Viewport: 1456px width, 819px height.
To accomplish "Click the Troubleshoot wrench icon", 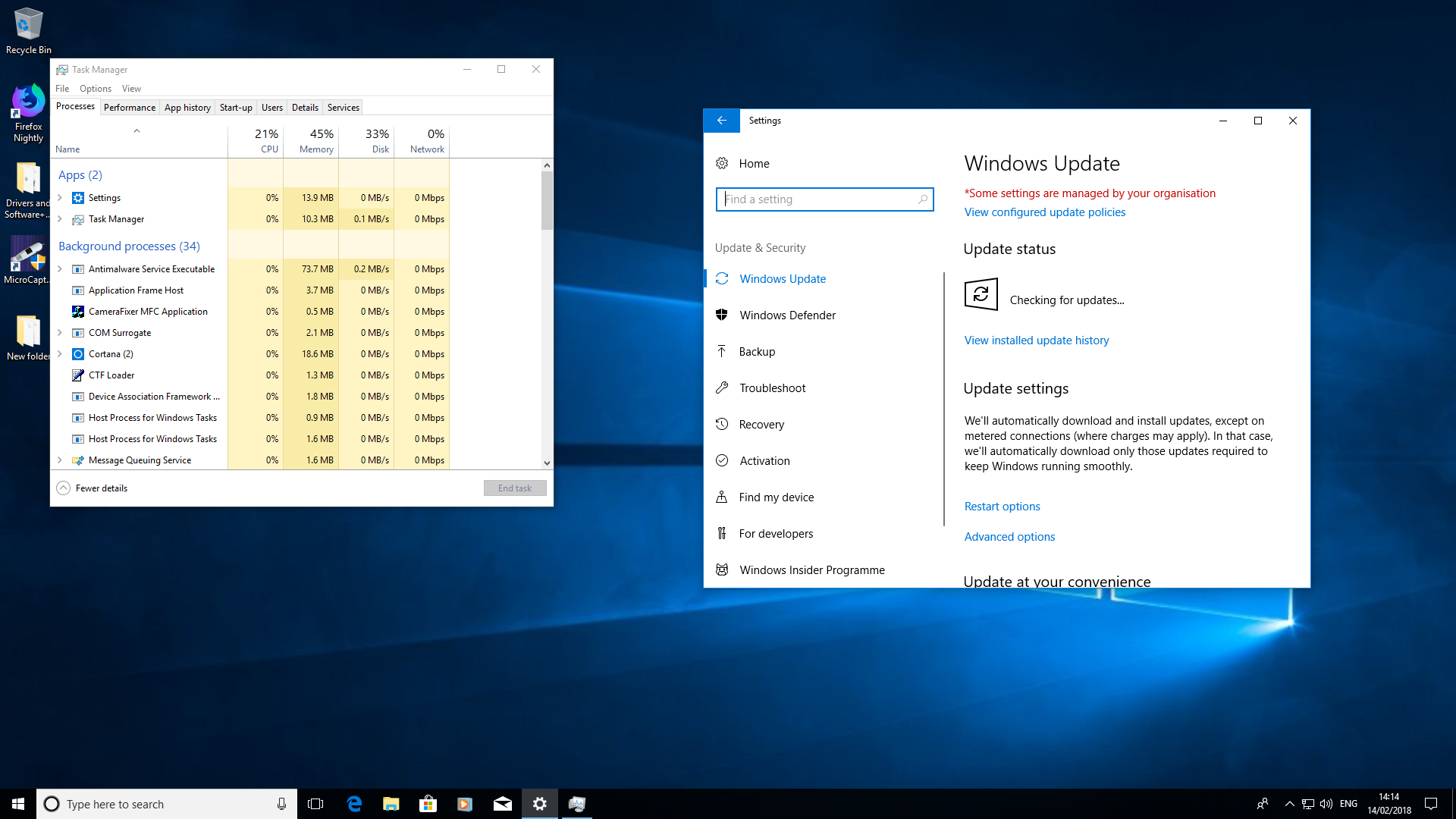I will click(722, 388).
